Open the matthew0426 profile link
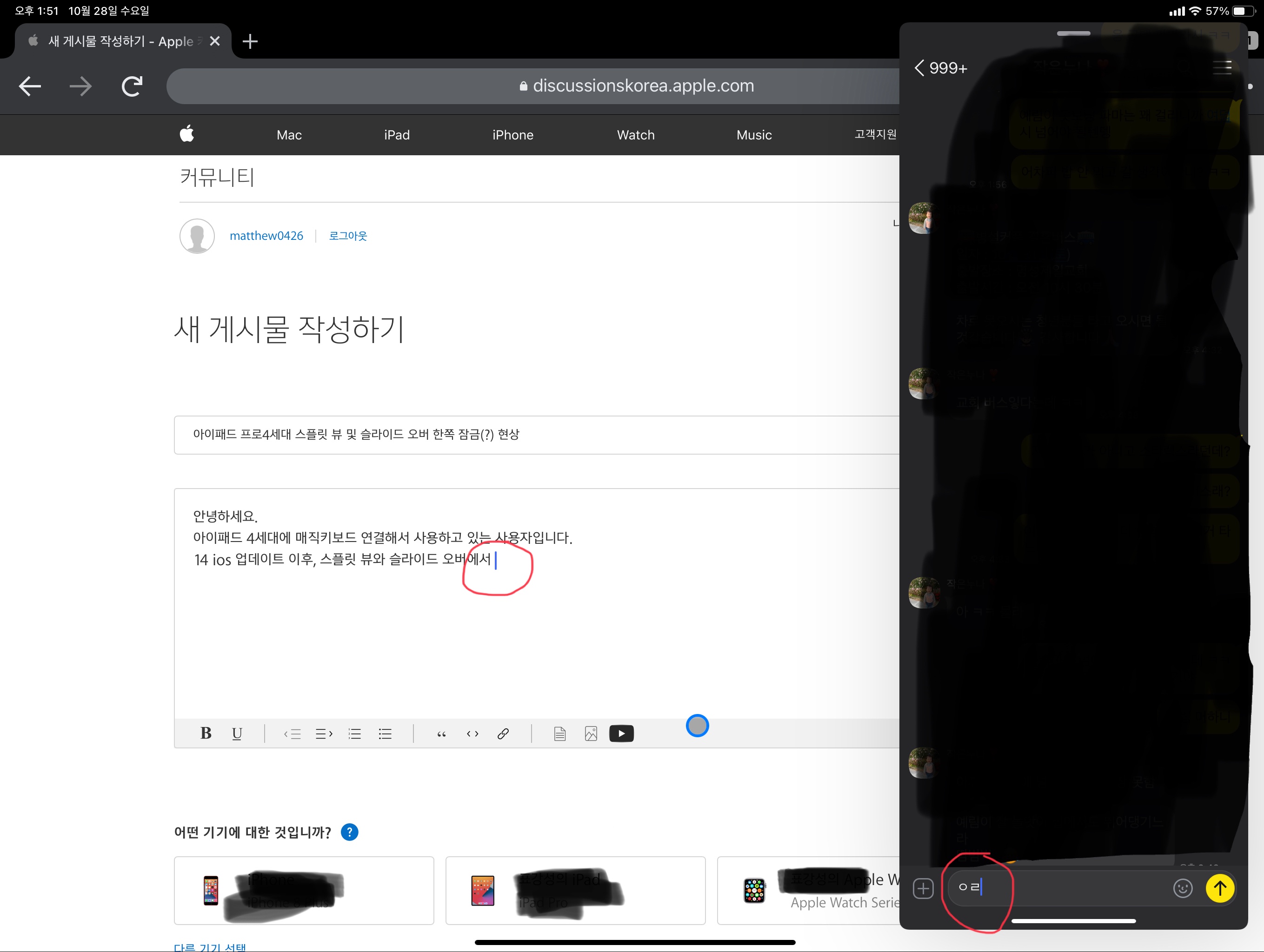Image resolution: width=1264 pixels, height=952 pixels. tap(266, 236)
